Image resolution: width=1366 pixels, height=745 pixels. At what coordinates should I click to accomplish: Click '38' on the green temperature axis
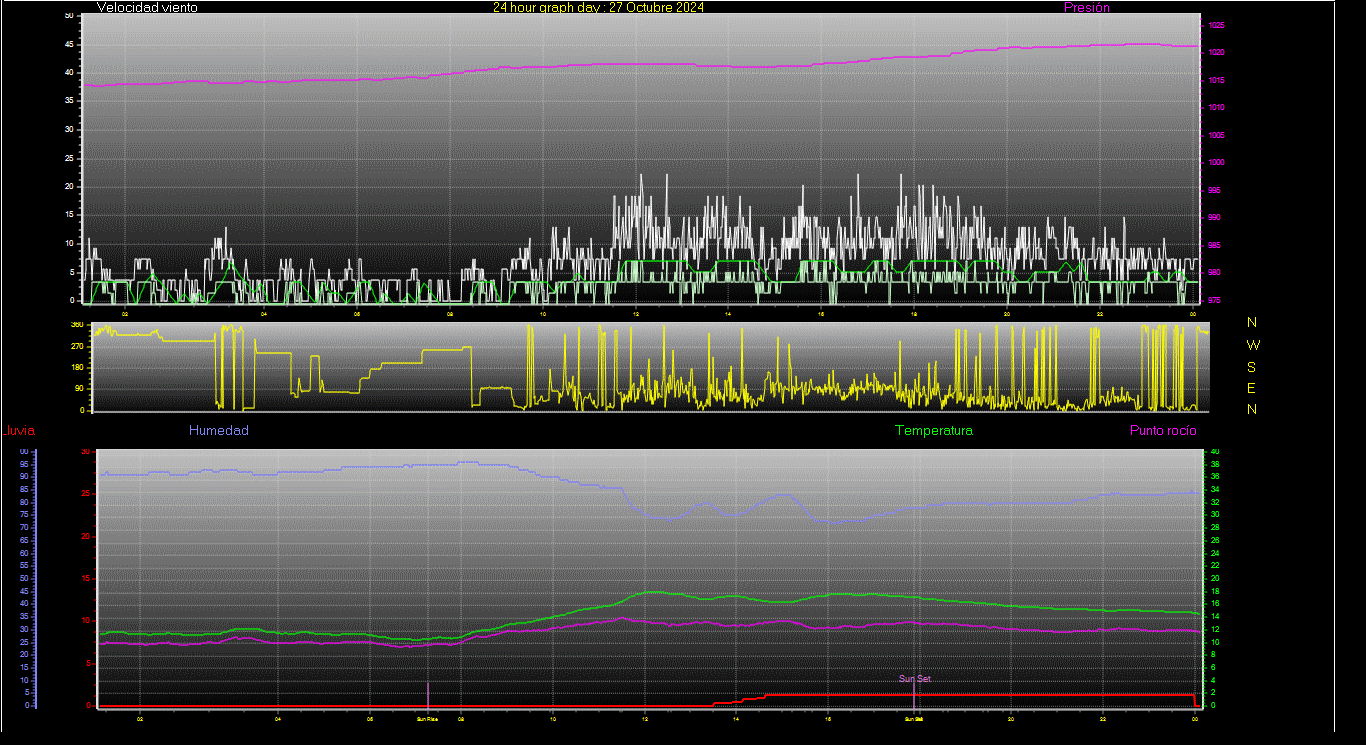point(1216,464)
